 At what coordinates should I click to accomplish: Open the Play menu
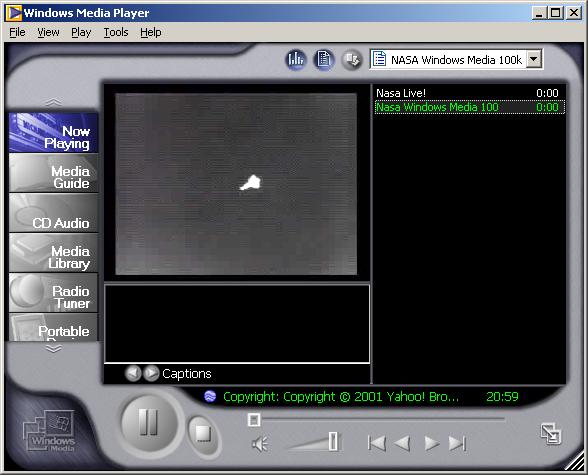(x=81, y=33)
